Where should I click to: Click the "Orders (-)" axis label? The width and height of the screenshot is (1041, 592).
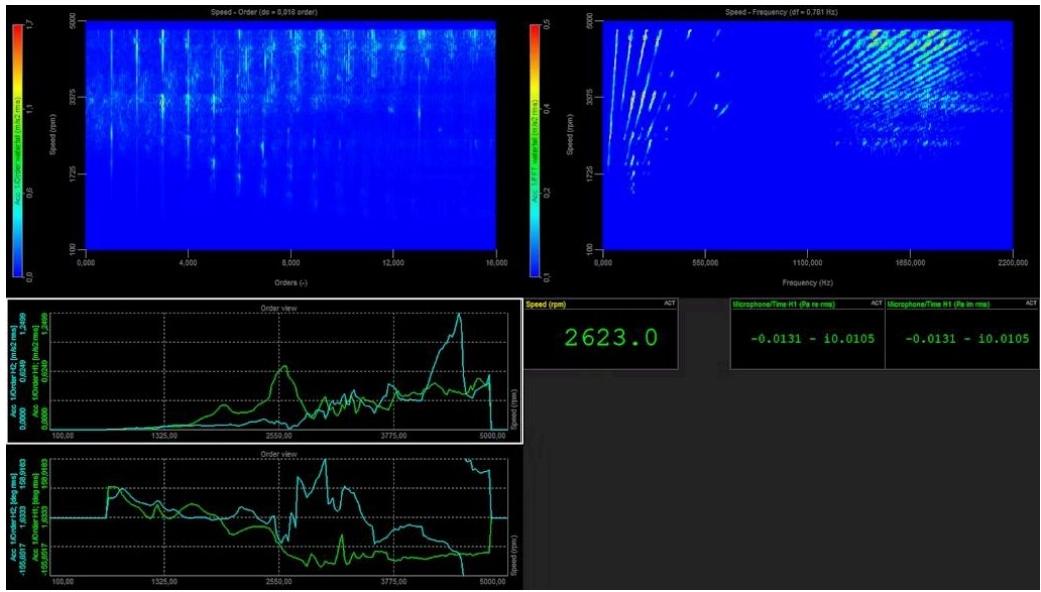pyautogui.click(x=291, y=282)
